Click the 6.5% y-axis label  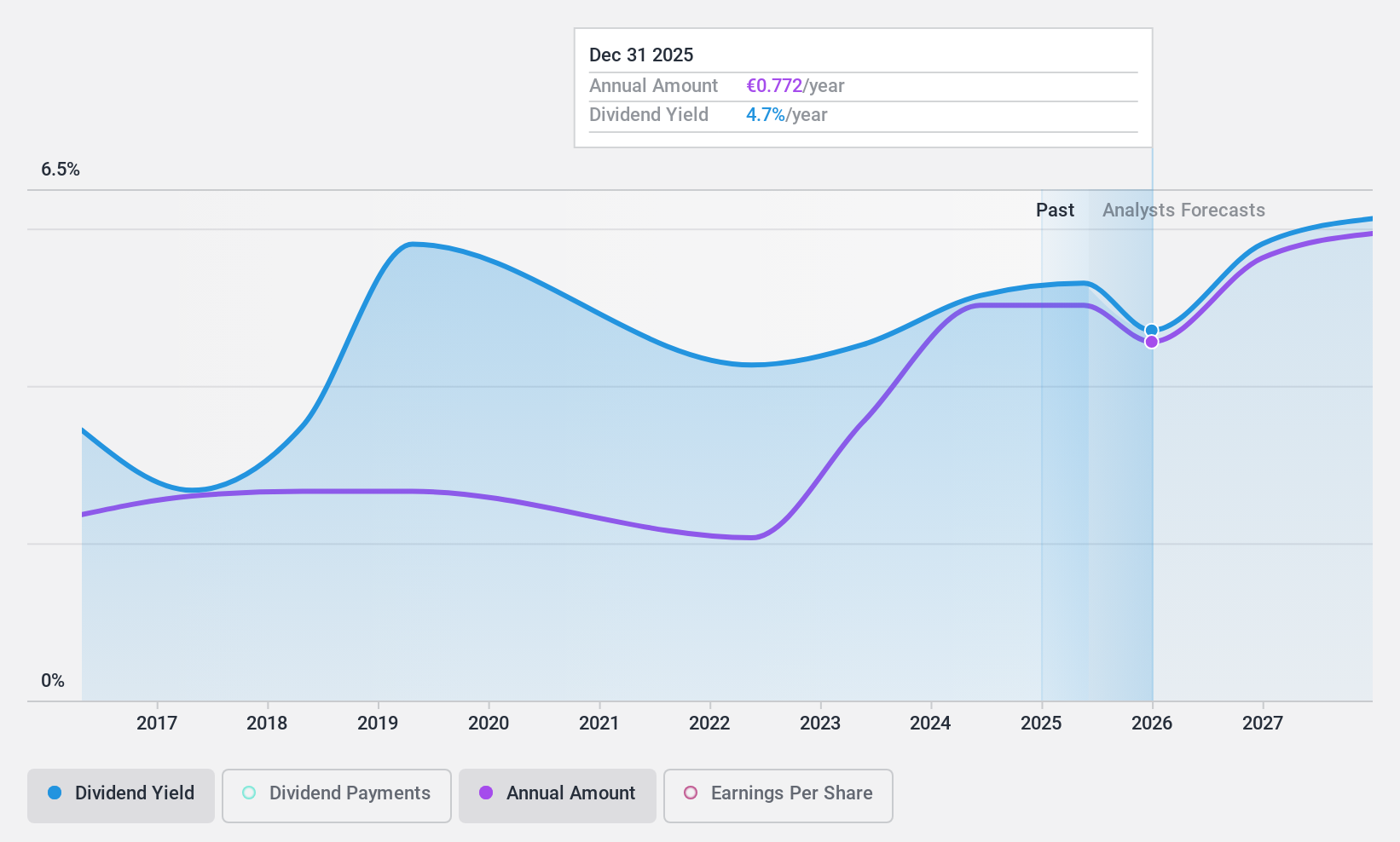[x=61, y=170]
